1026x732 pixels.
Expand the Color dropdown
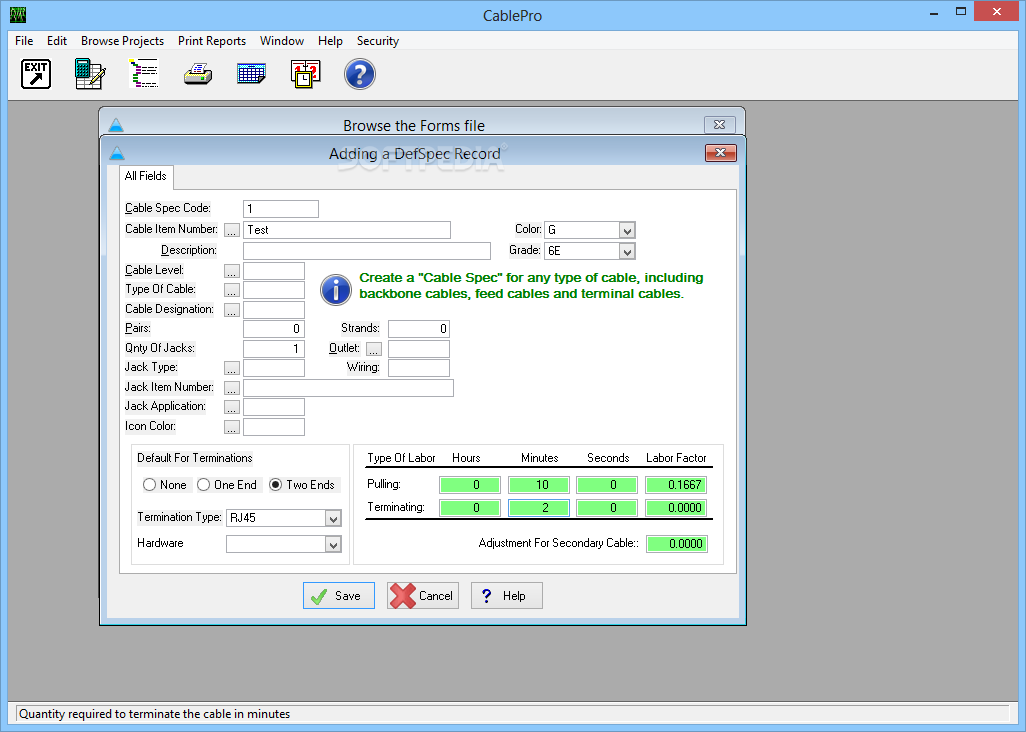click(x=627, y=230)
